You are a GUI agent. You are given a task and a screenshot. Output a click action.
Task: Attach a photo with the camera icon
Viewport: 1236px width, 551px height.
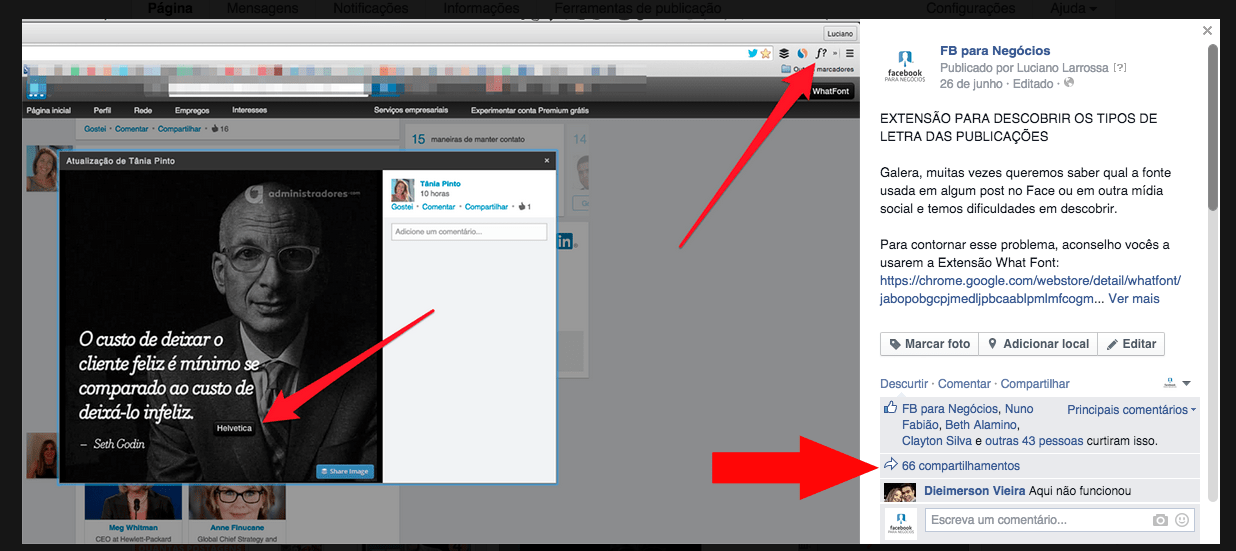(1160, 520)
